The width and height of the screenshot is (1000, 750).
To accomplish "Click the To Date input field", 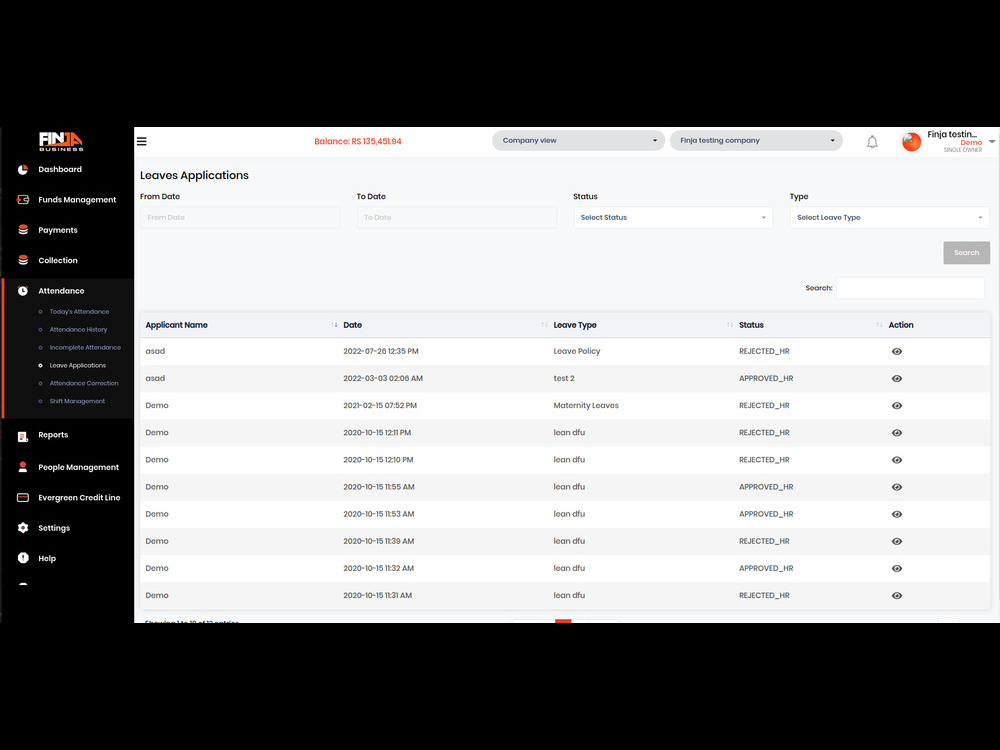I will 457,217.
